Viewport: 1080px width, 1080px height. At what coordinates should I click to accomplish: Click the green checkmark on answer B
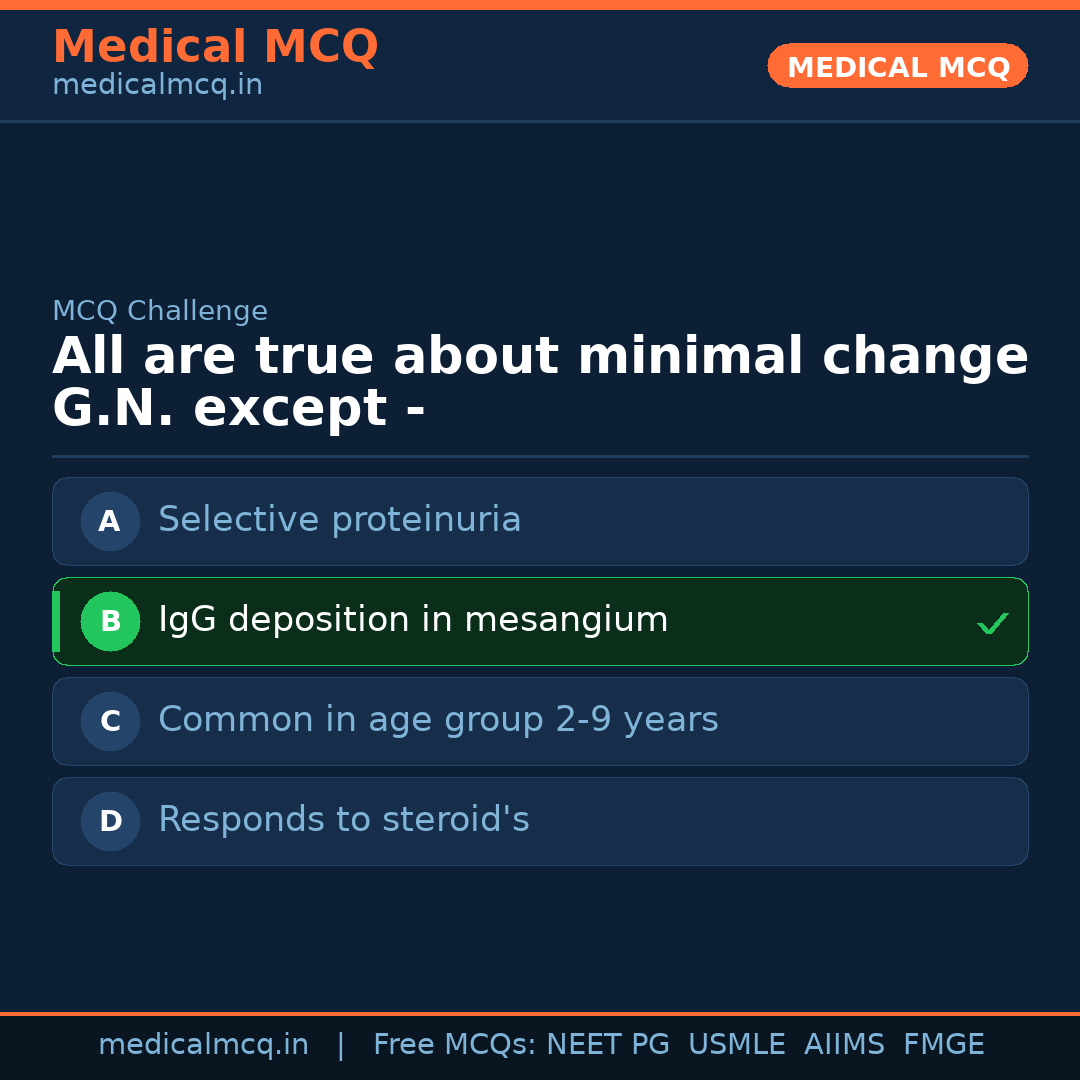click(993, 623)
